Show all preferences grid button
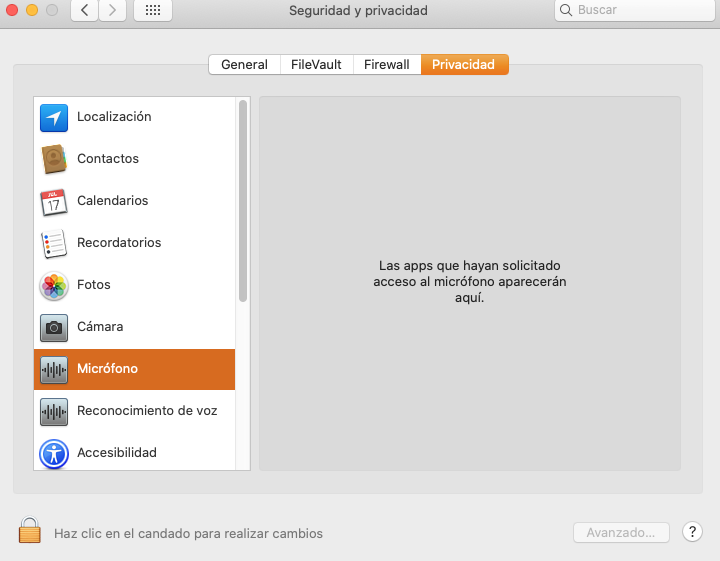The width and height of the screenshot is (720, 561). click(x=153, y=10)
